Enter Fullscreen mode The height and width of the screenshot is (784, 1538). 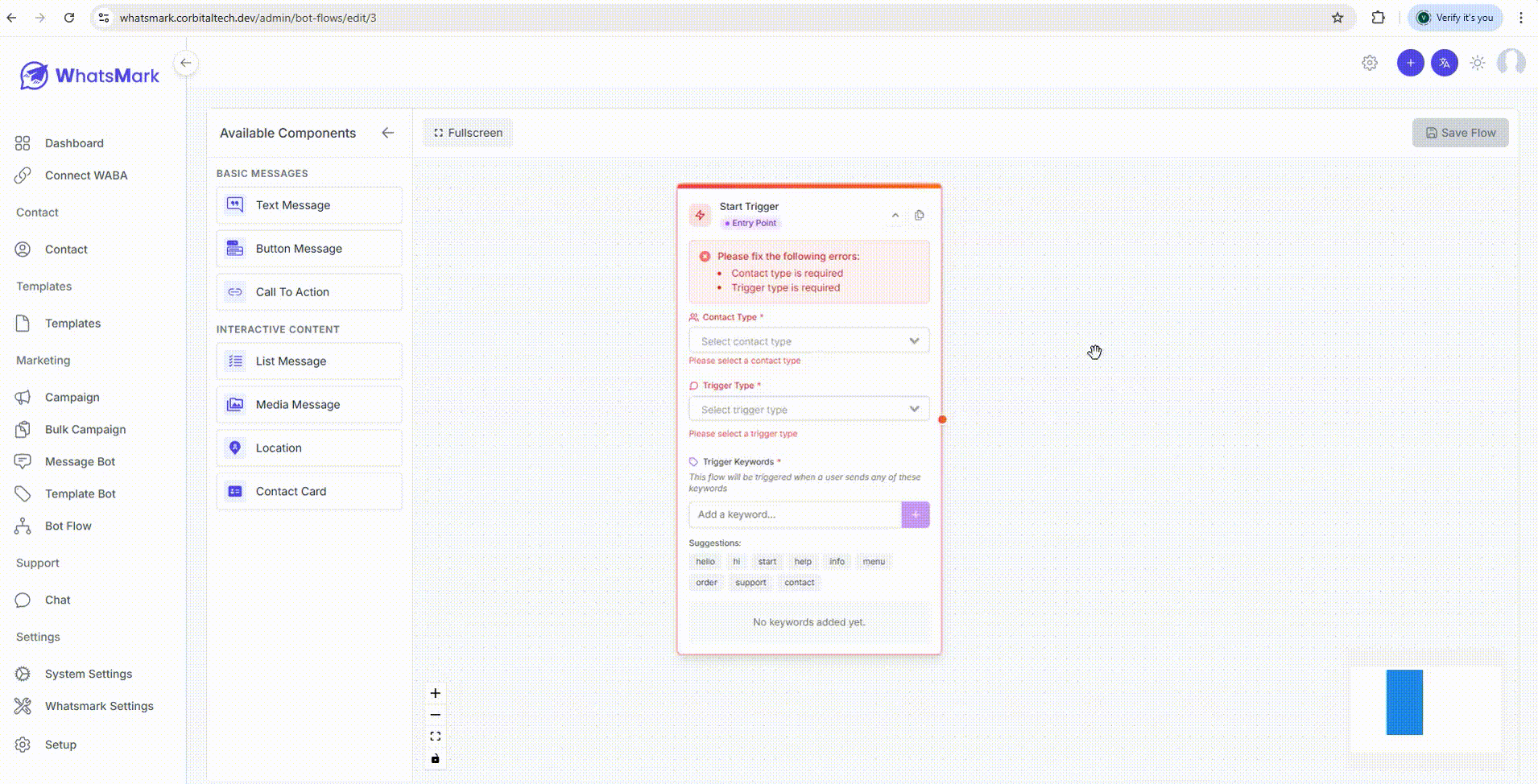[x=468, y=132]
